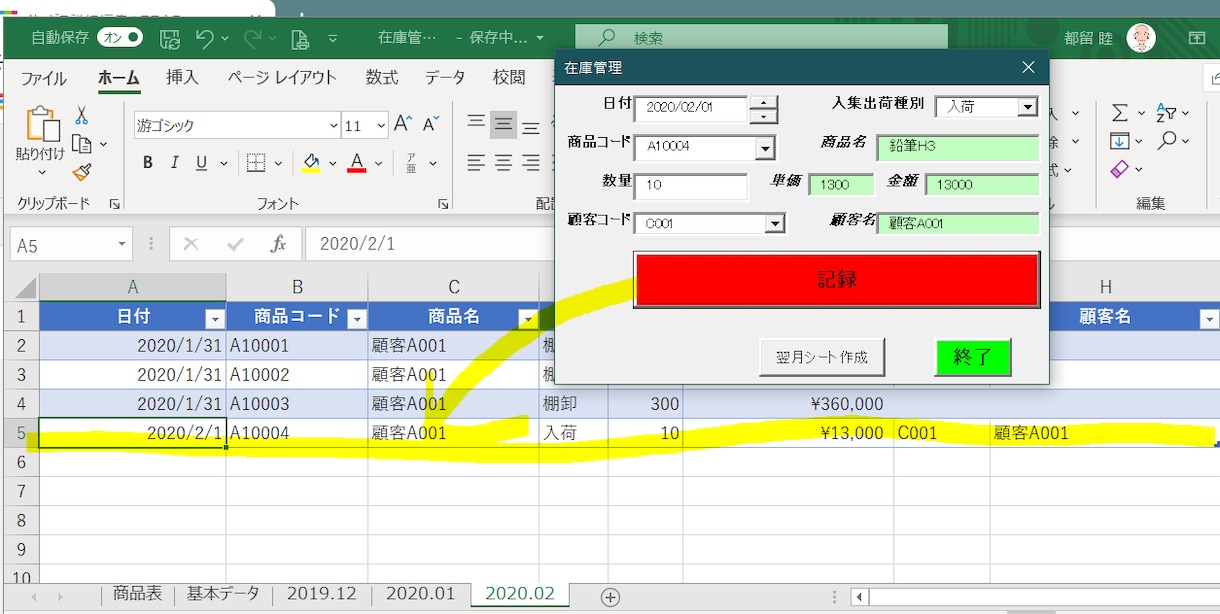Open the 日付 column filter dropdown
The image size is (1220, 614).
[x=214, y=318]
